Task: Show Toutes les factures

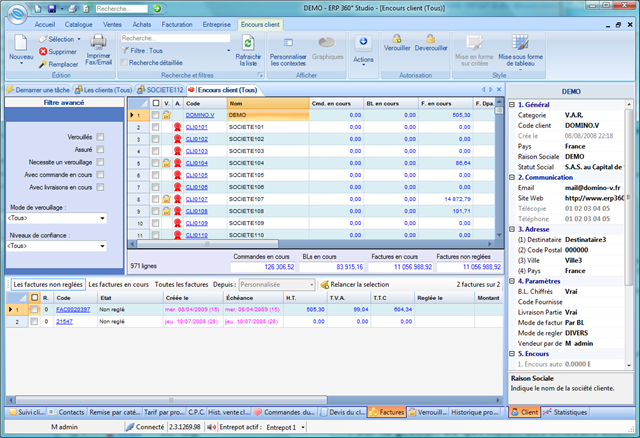Action: pyautogui.click(x=181, y=285)
